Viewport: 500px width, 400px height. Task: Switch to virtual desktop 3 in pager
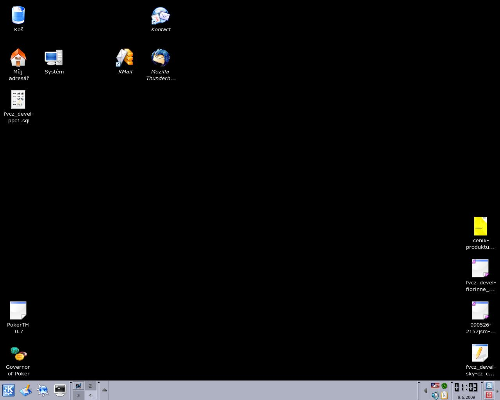pos(78,396)
